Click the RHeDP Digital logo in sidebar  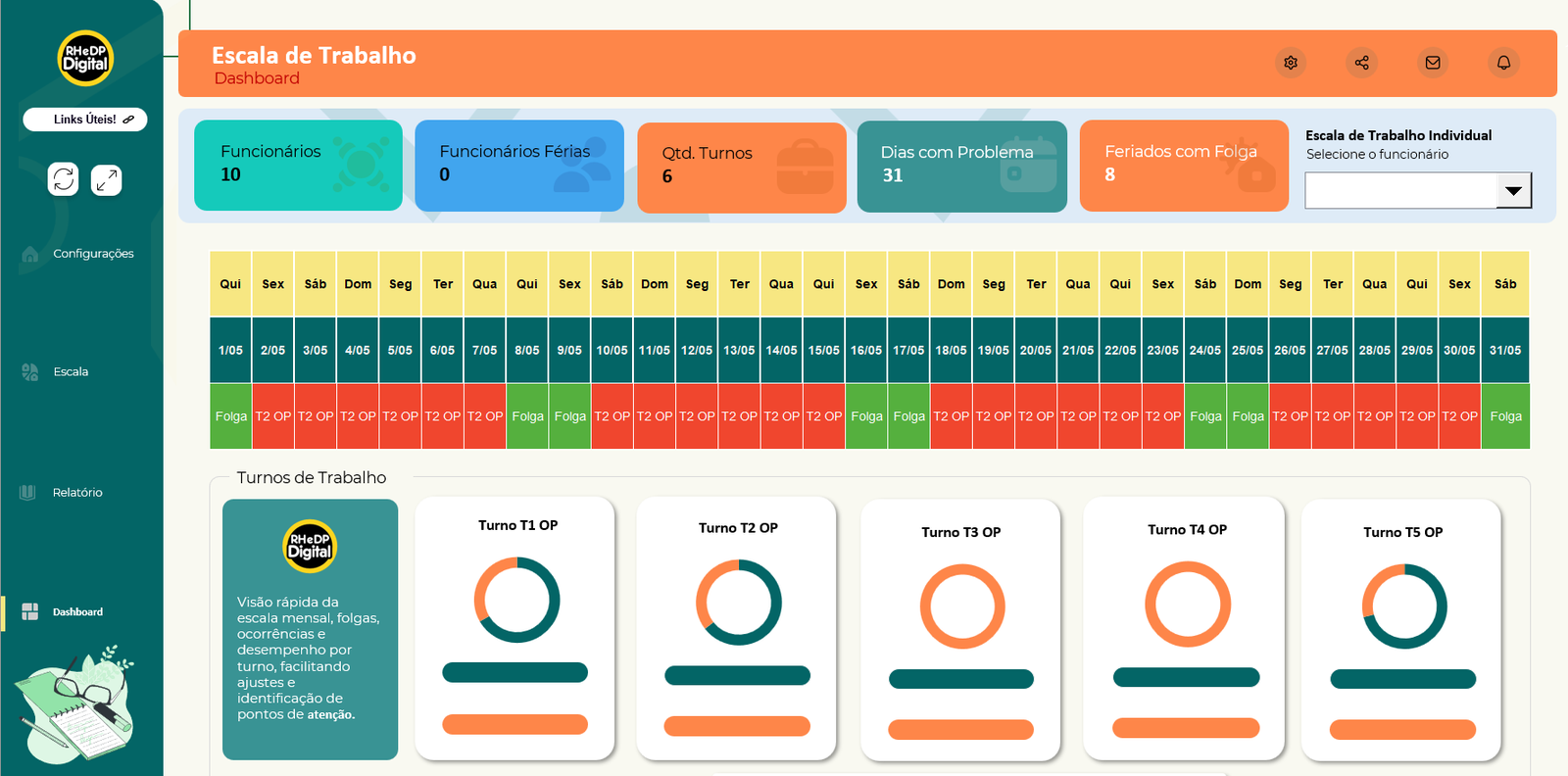85,59
